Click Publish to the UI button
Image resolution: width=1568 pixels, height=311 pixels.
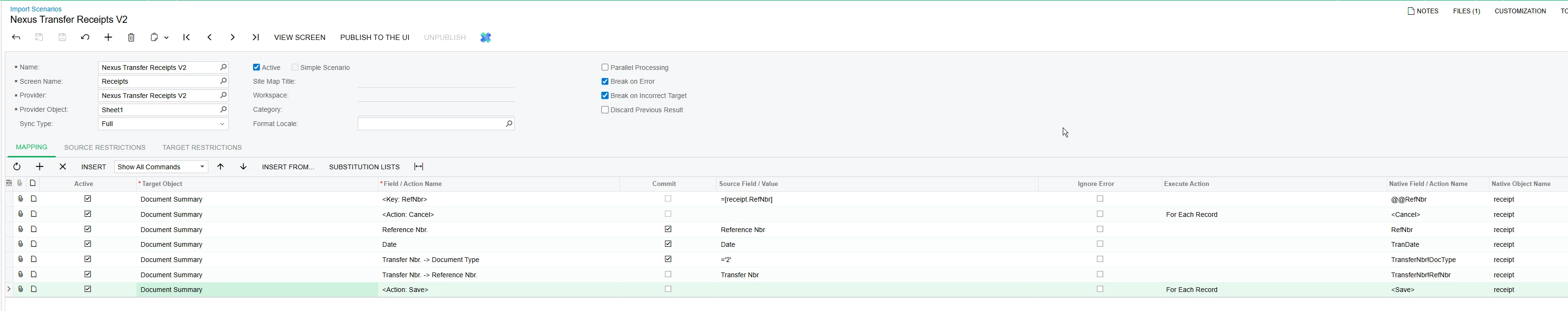point(374,38)
